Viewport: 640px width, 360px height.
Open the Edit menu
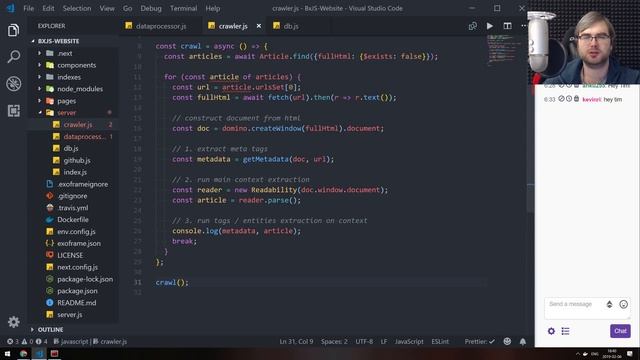coord(48,8)
